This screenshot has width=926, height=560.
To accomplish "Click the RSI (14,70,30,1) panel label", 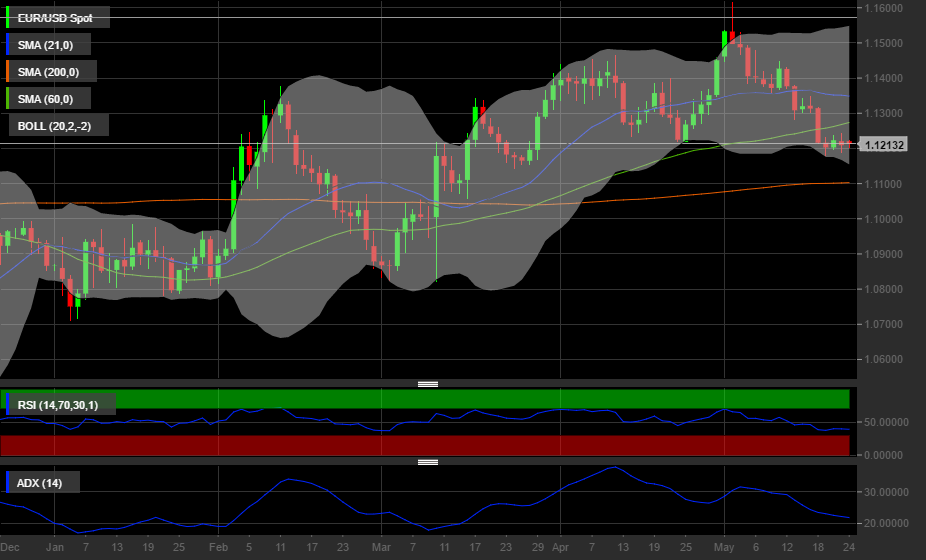I will (x=63, y=404).
